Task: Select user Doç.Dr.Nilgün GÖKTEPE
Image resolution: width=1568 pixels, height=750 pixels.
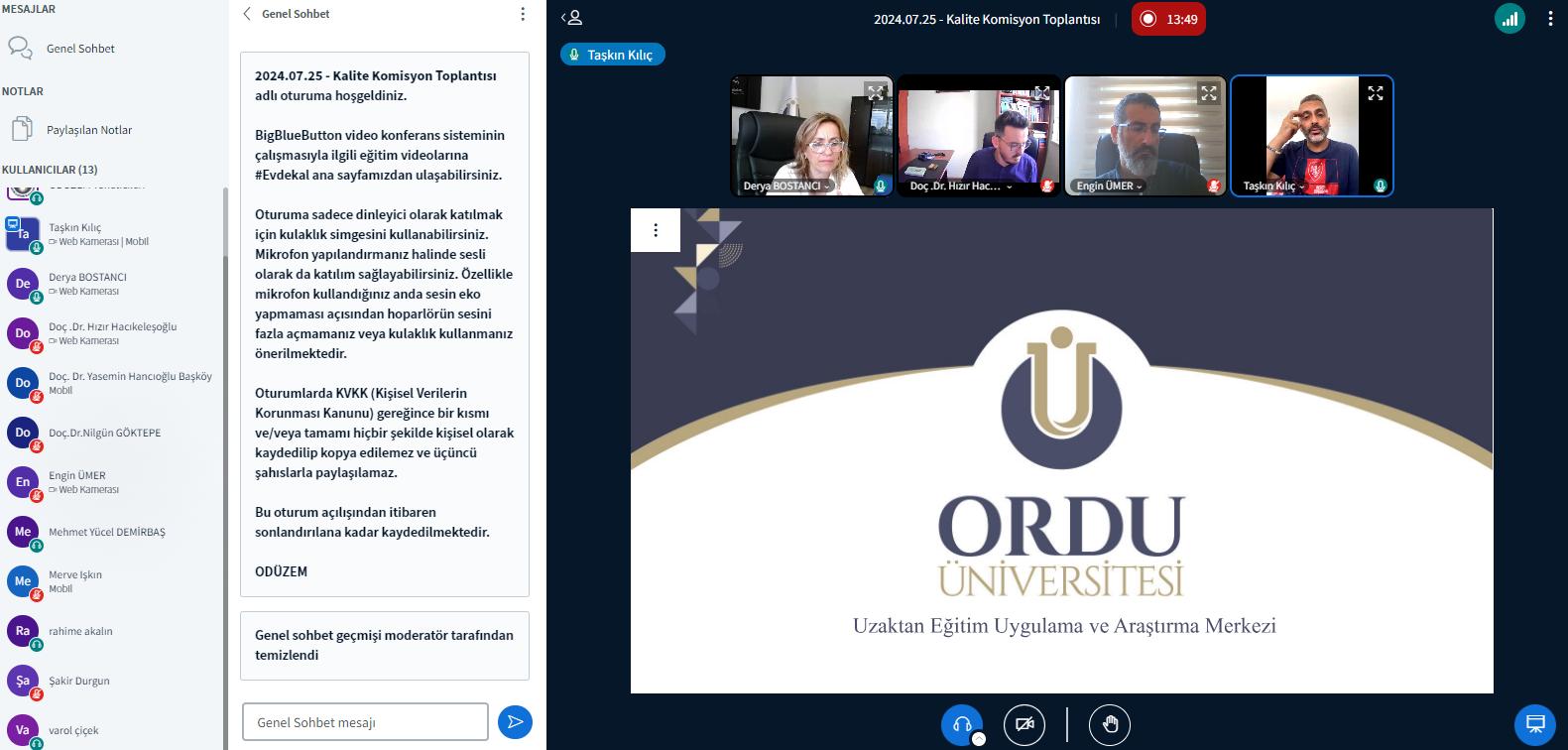Action: point(111,433)
